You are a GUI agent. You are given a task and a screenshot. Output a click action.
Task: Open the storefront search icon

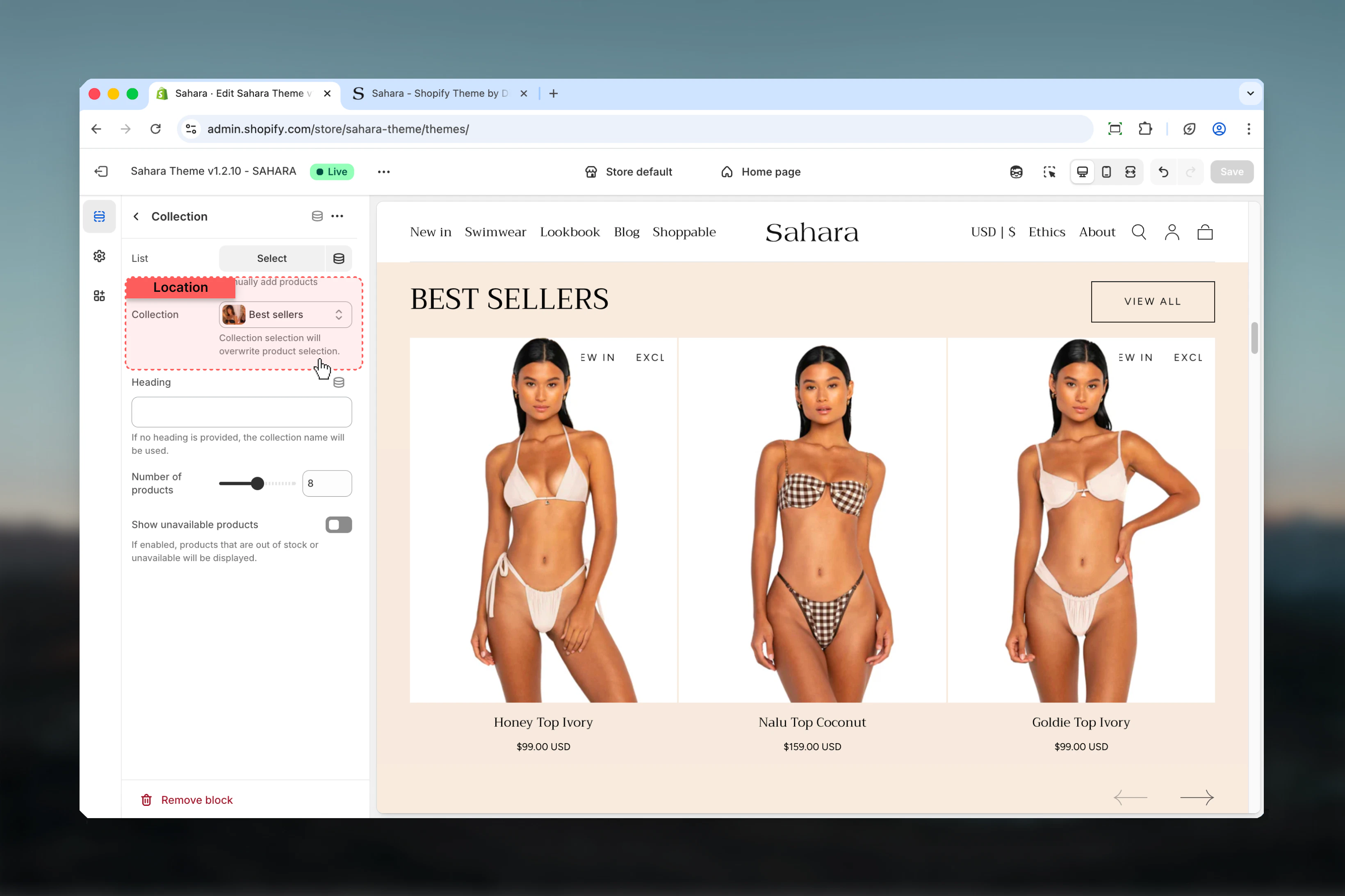click(x=1139, y=232)
